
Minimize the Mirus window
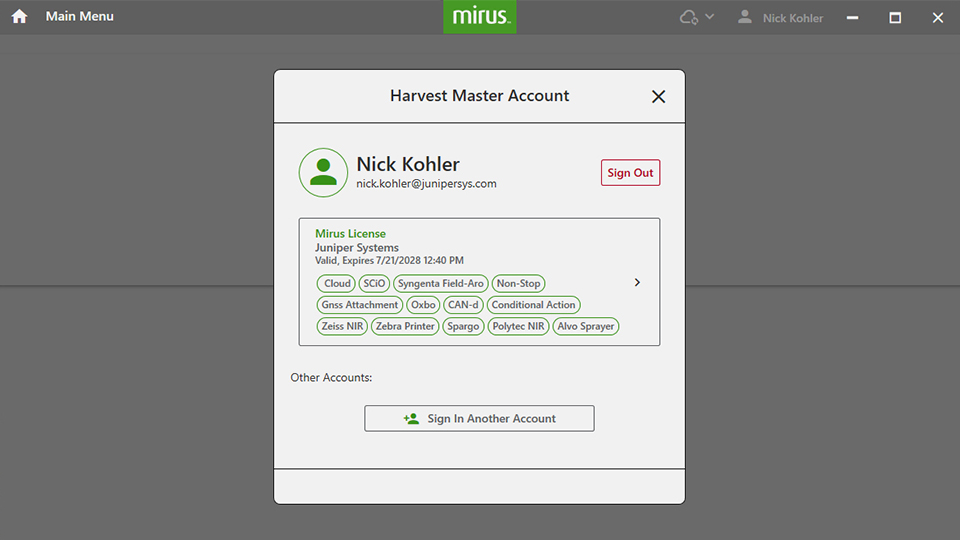[852, 18]
